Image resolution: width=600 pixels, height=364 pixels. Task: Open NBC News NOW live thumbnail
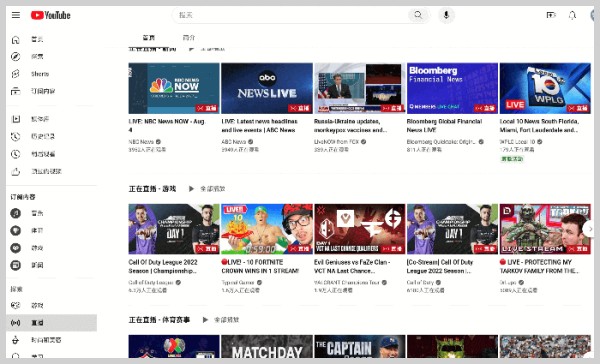pyautogui.click(x=174, y=88)
